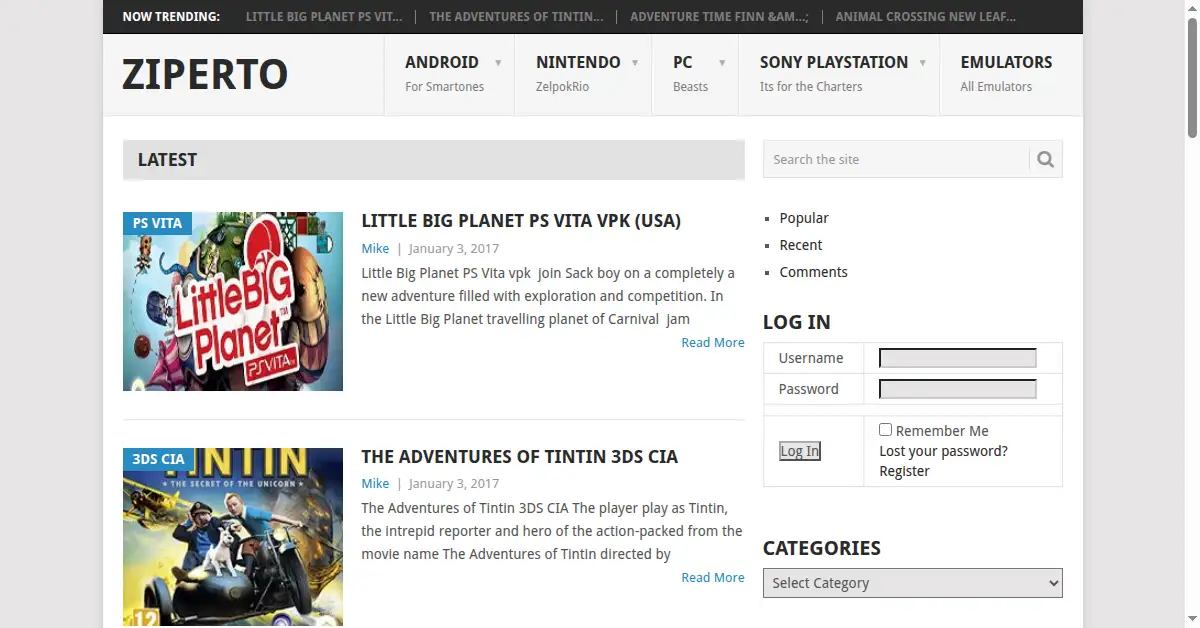Click the Log In button
The height and width of the screenshot is (628, 1200).
pyautogui.click(x=800, y=451)
